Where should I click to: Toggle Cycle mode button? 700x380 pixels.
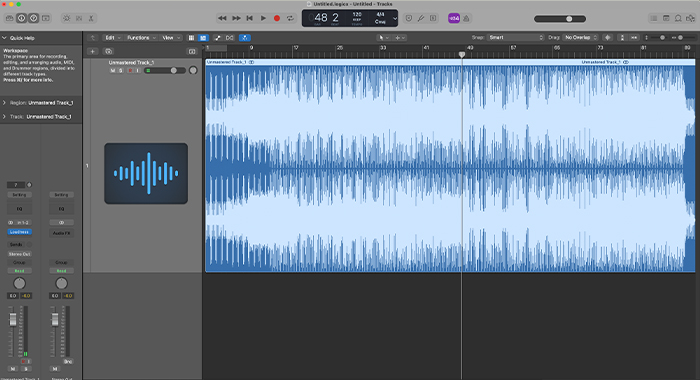(290, 18)
